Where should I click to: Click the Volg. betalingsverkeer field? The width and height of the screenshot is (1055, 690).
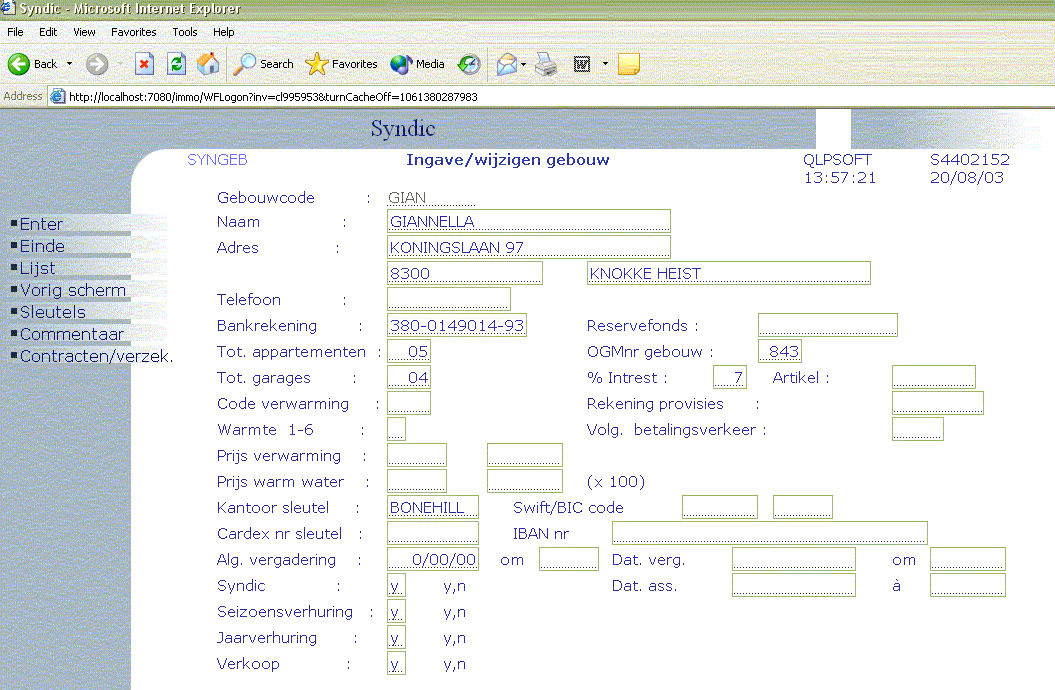[x=918, y=429]
